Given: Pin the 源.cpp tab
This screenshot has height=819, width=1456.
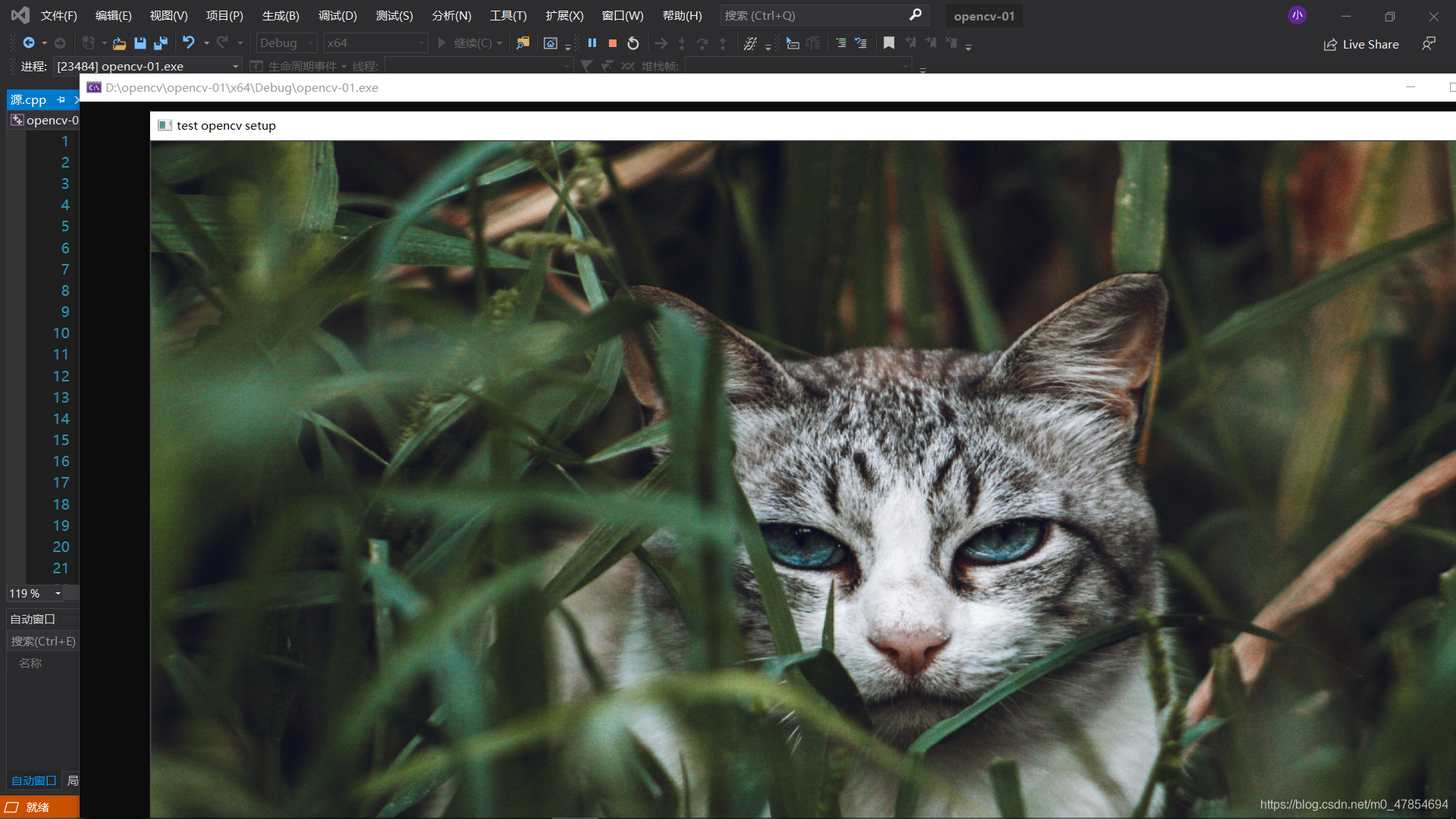Looking at the screenshot, I should [61, 99].
